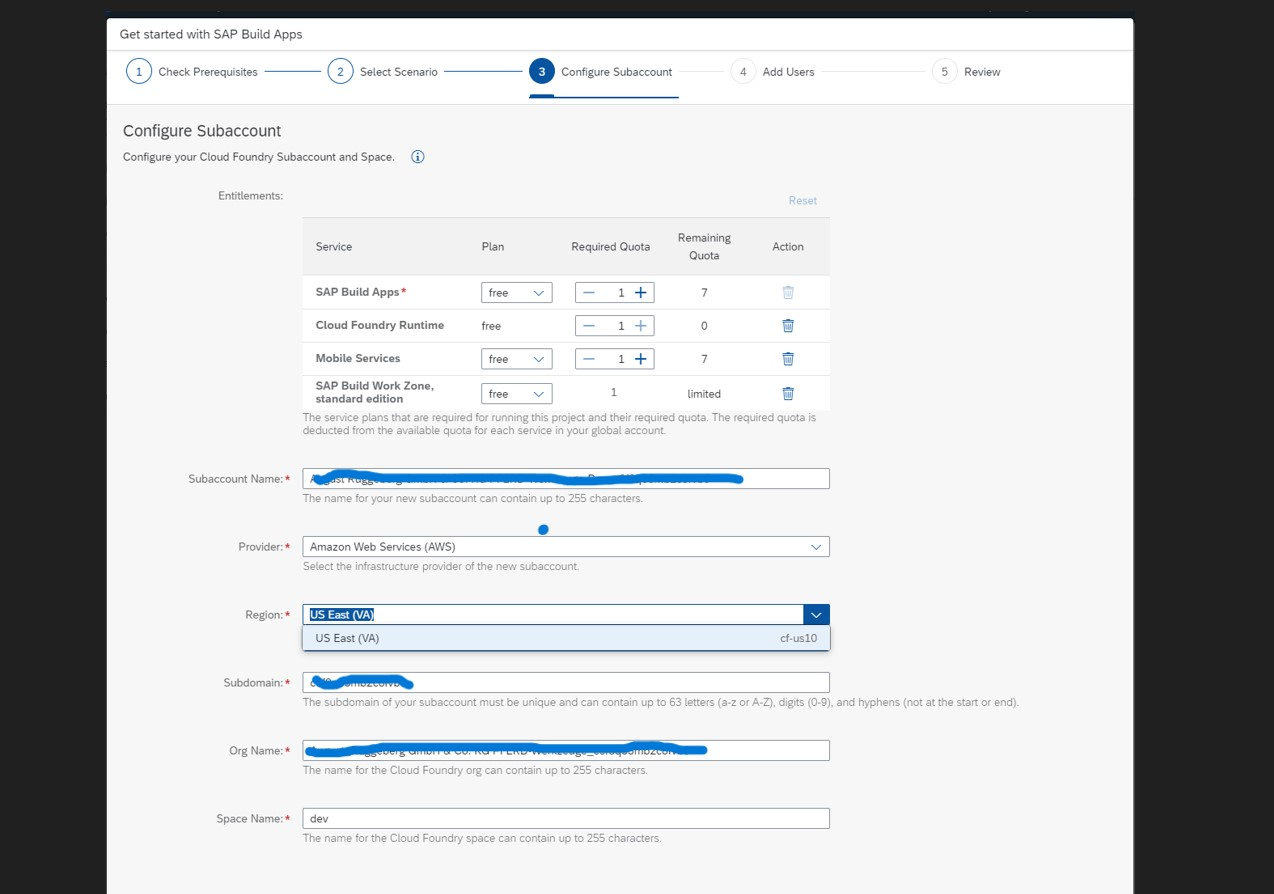
Task: Increase required quota for Mobile Services
Action: (641, 359)
